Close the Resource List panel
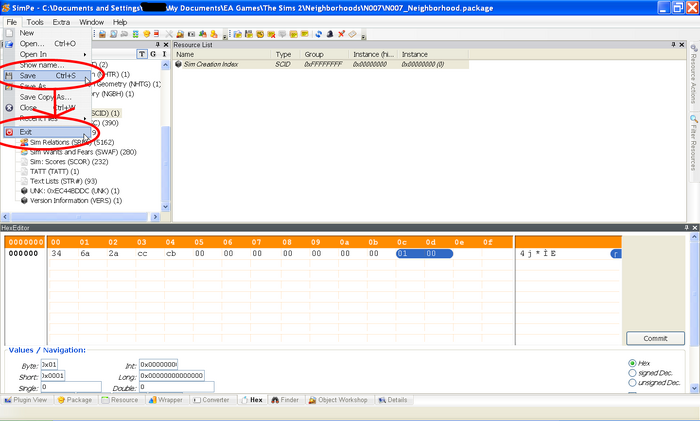Image resolution: width=700 pixels, height=421 pixels. point(682,45)
